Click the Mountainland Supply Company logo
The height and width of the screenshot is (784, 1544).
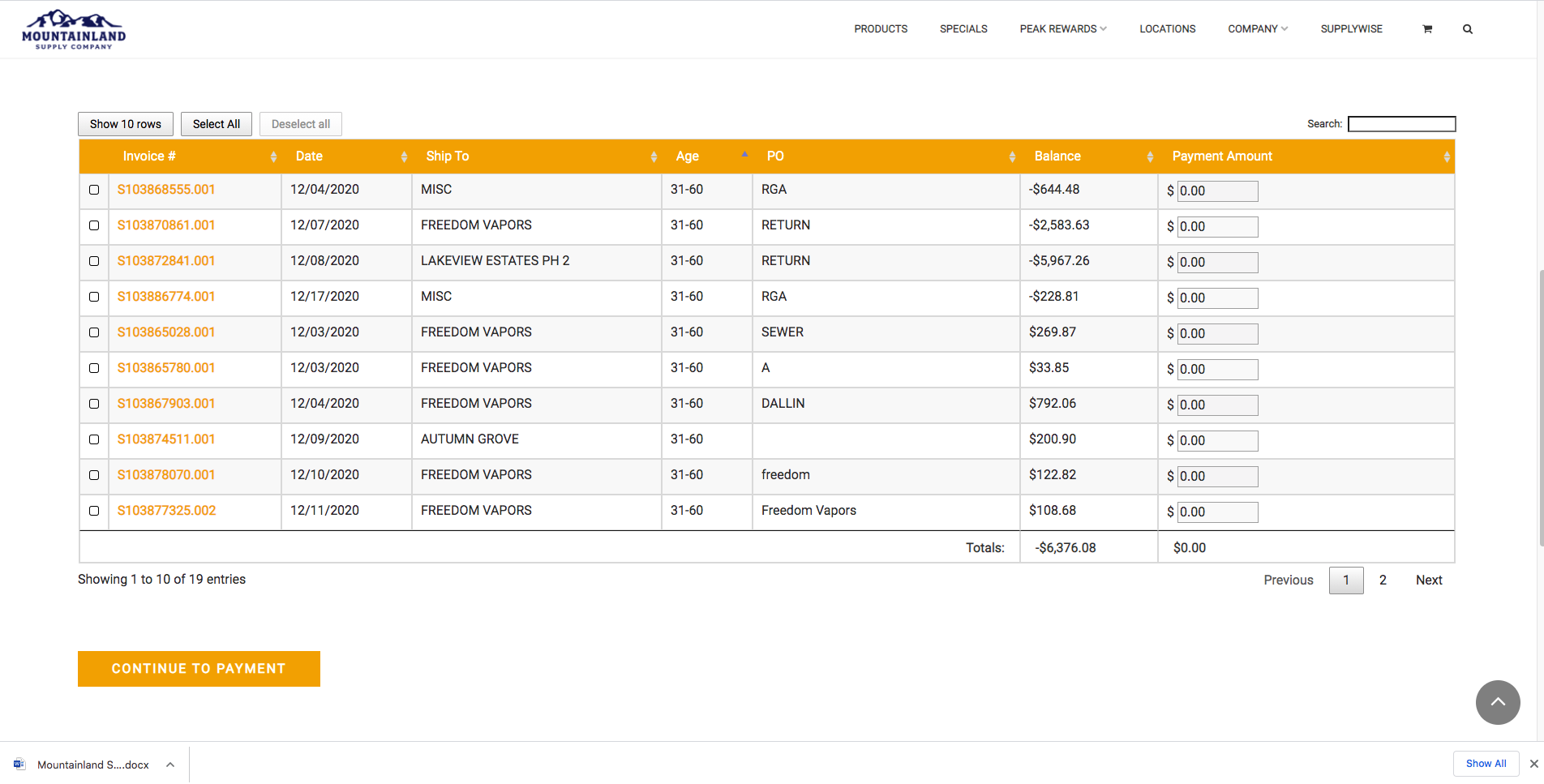(74, 30)
